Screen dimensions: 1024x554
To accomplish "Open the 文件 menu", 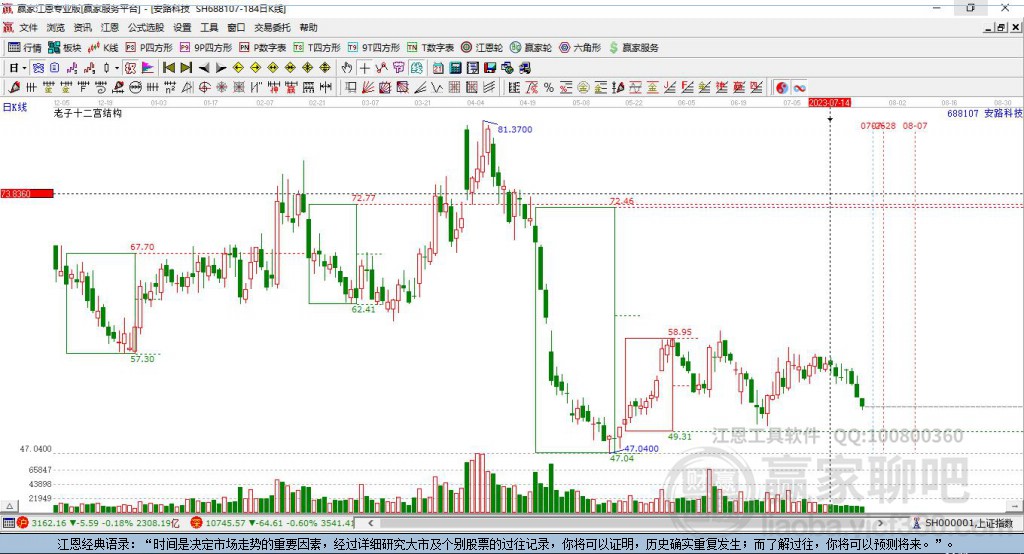I will click(x=28, y=27).
